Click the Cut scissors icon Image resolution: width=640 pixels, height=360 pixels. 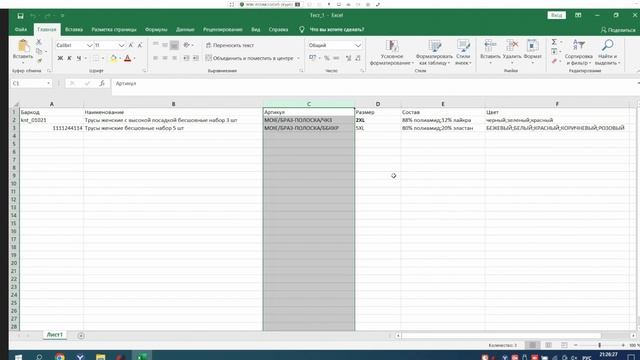pos(39,42)
